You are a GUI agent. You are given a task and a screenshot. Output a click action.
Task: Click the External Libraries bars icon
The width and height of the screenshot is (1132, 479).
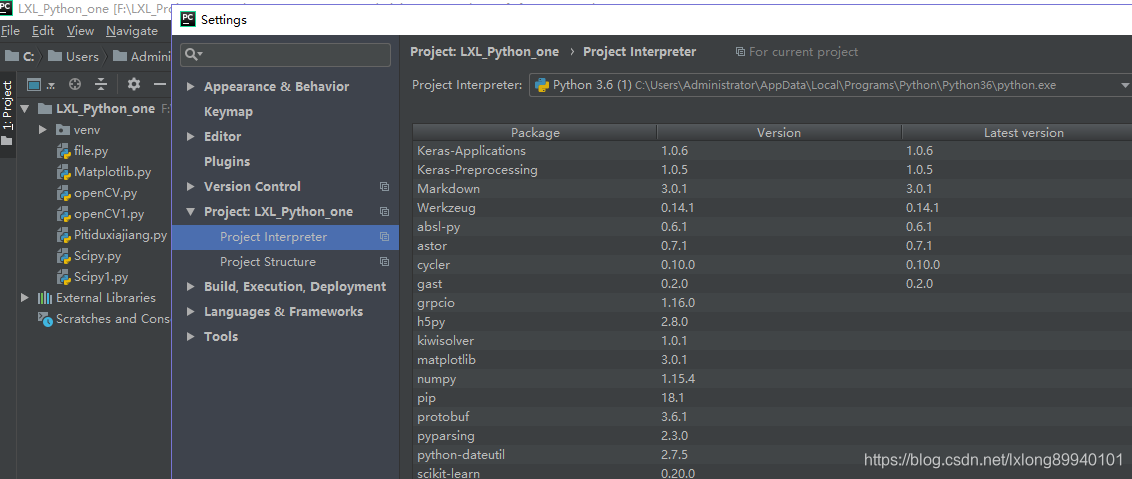(x=45, y=298)
